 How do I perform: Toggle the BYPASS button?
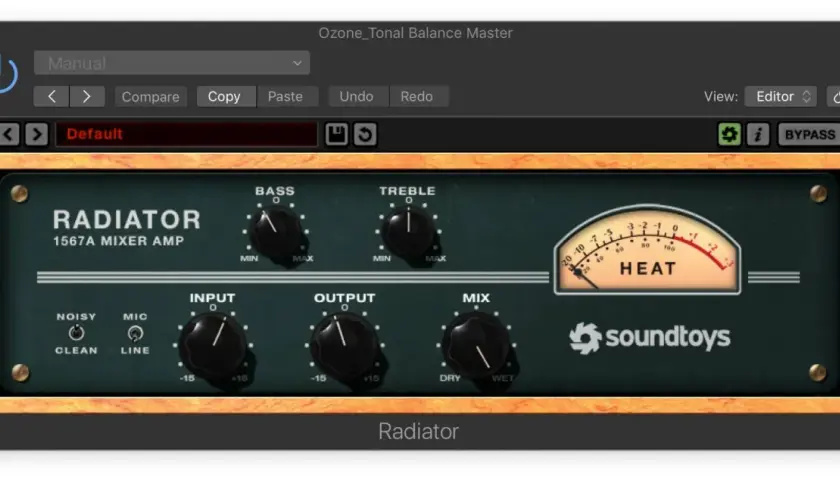(x=809, y=134)
